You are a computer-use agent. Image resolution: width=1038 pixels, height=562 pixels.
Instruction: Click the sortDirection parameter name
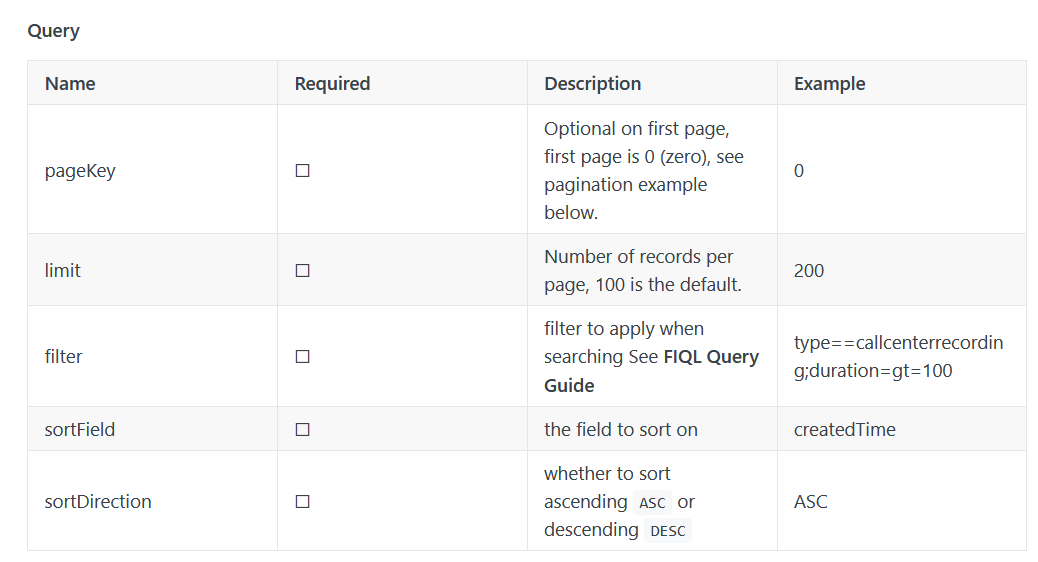[98, 502]
